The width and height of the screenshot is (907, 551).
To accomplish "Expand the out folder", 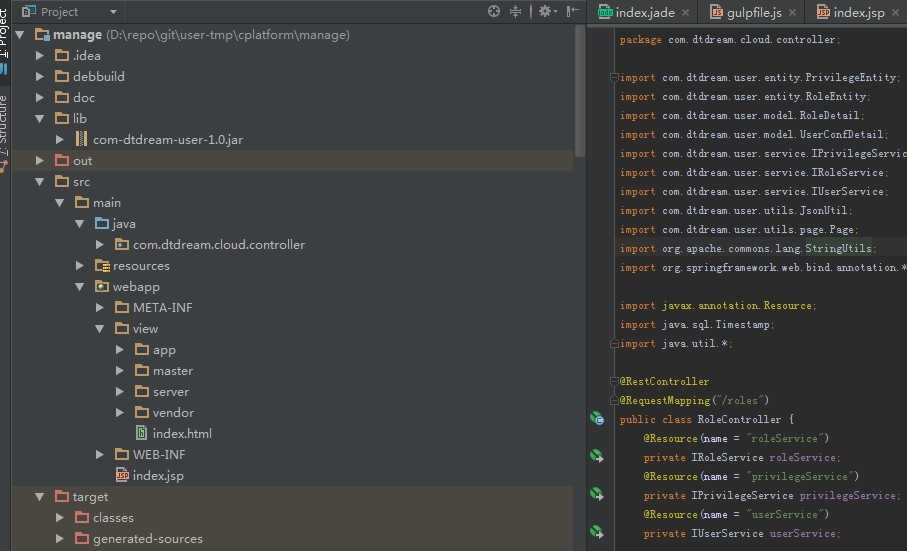I will 39,161.
